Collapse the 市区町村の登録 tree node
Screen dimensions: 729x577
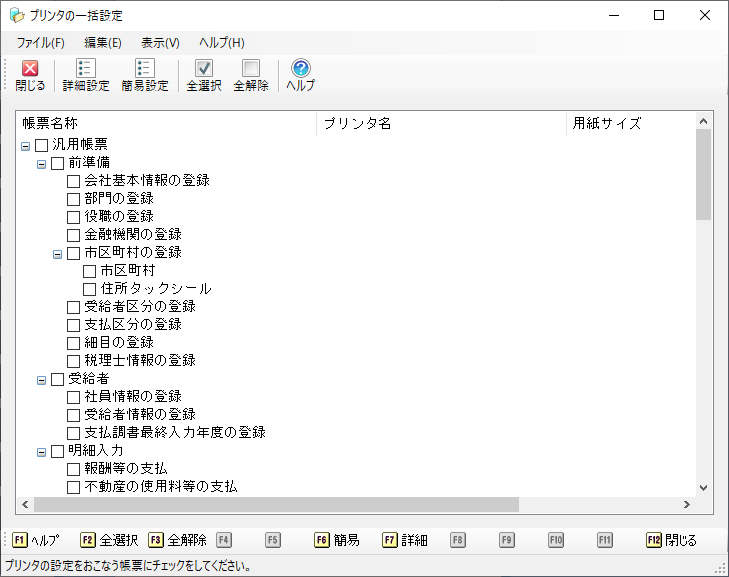58,254
